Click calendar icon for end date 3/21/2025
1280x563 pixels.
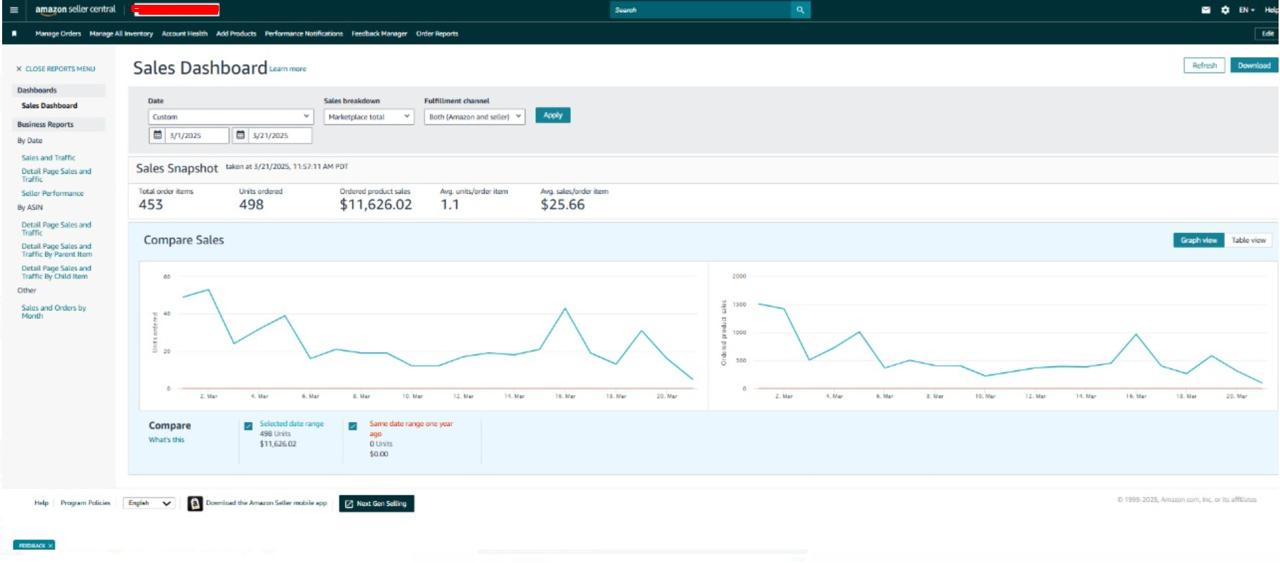point(240,135)
